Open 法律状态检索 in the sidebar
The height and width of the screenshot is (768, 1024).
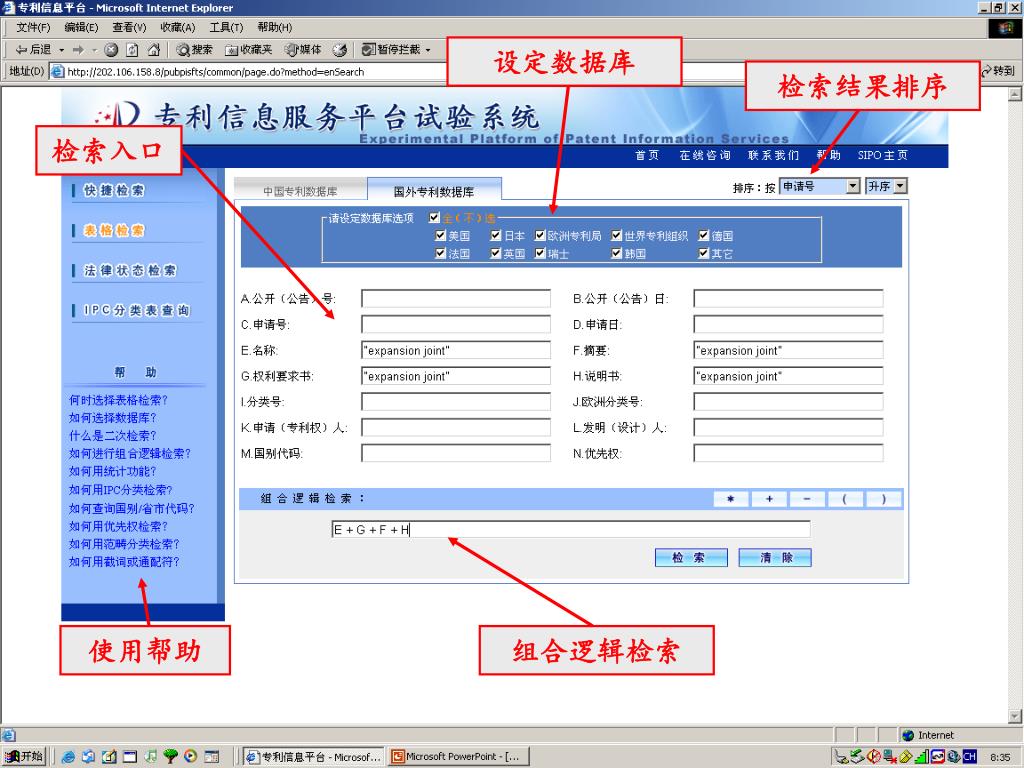click(130, 270)
